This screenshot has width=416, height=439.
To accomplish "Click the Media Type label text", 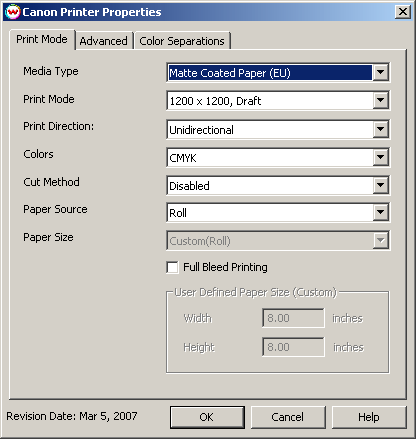I will pyautogui.click(x=51, y=71).
